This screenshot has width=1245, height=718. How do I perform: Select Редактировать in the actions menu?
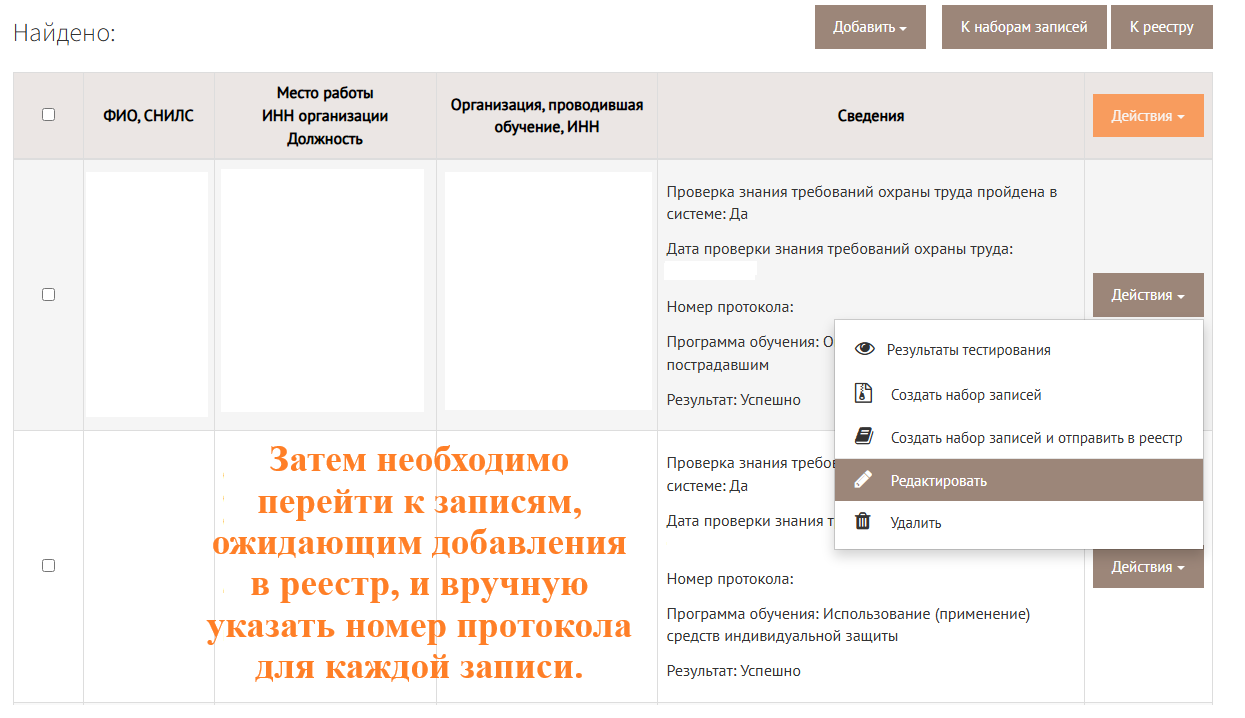click(x=1019, y=480)
